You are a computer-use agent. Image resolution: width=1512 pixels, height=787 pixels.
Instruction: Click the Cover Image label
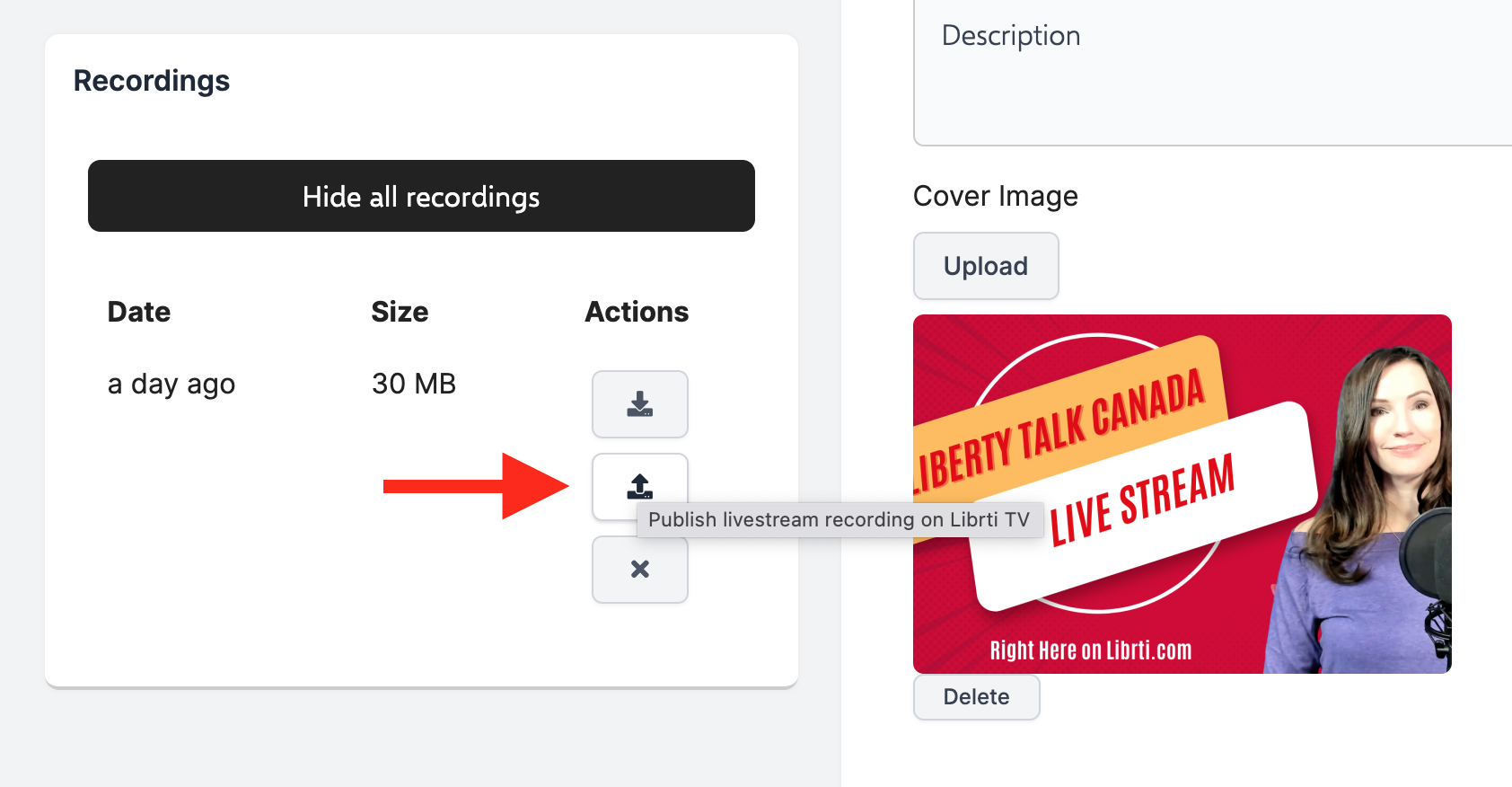pyautogui.click(x=996, y=196)
